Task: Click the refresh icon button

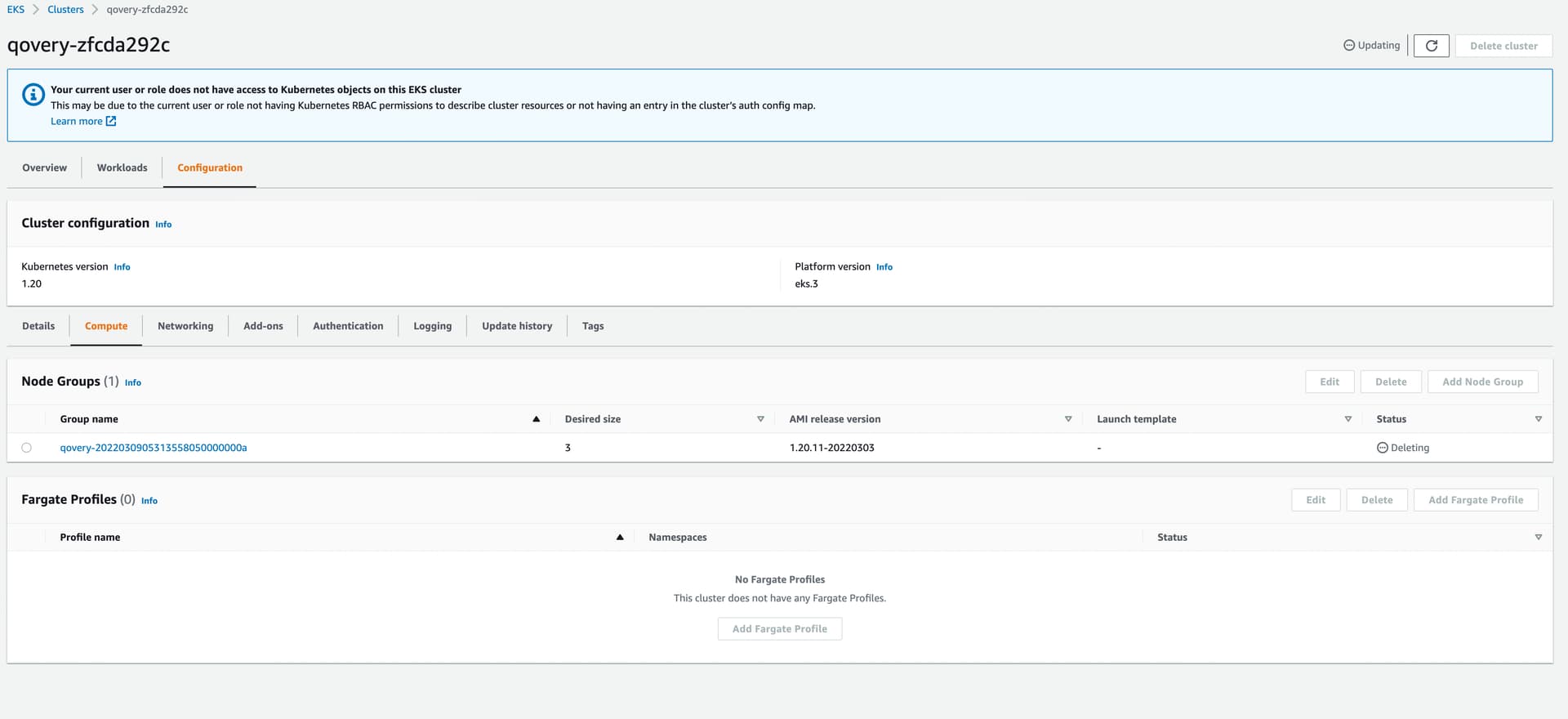Action: click(1431, 46)
